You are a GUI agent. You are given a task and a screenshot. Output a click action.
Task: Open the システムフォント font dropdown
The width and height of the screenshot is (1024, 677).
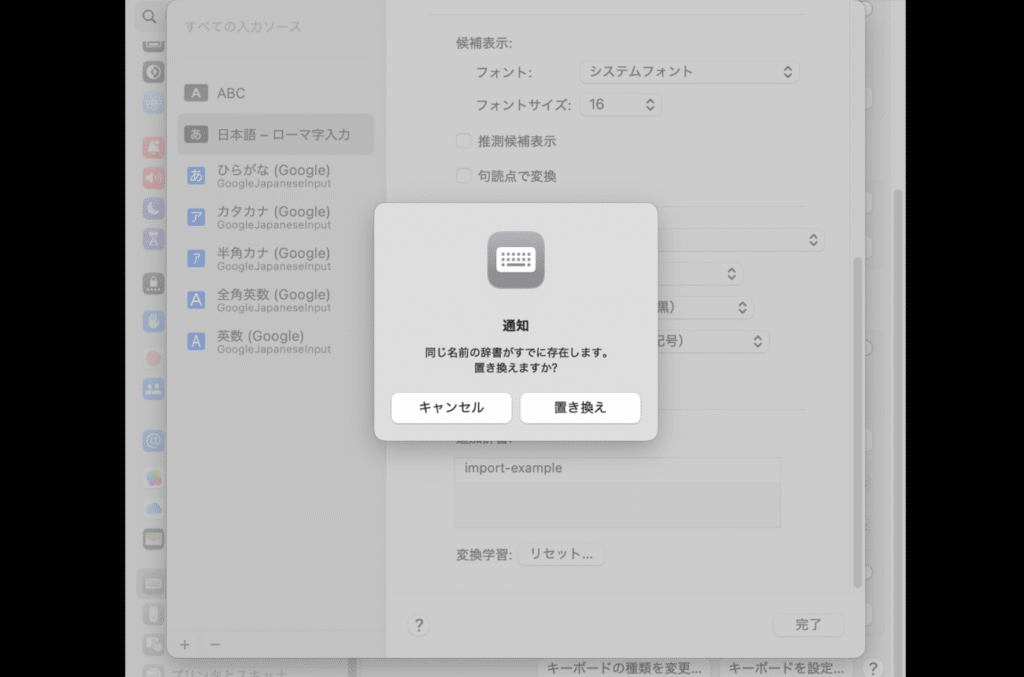(x=689, y=71)
